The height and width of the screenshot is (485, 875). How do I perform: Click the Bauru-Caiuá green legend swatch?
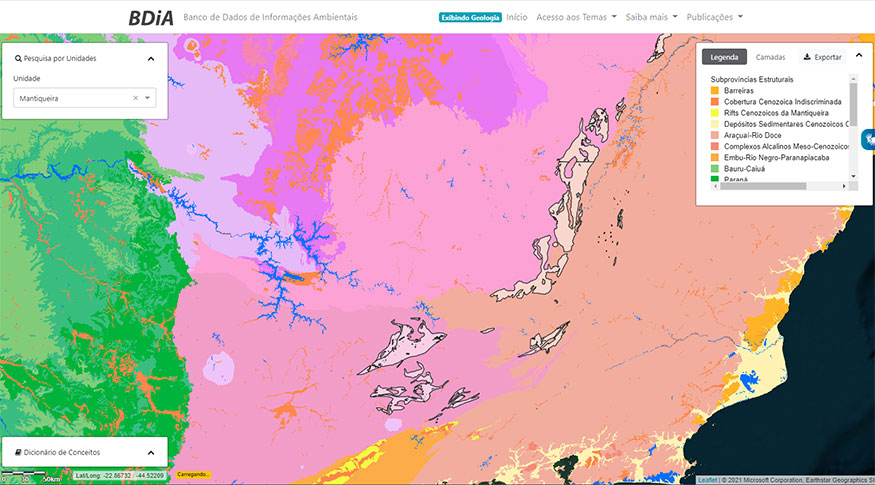click(x=714, y=169)
